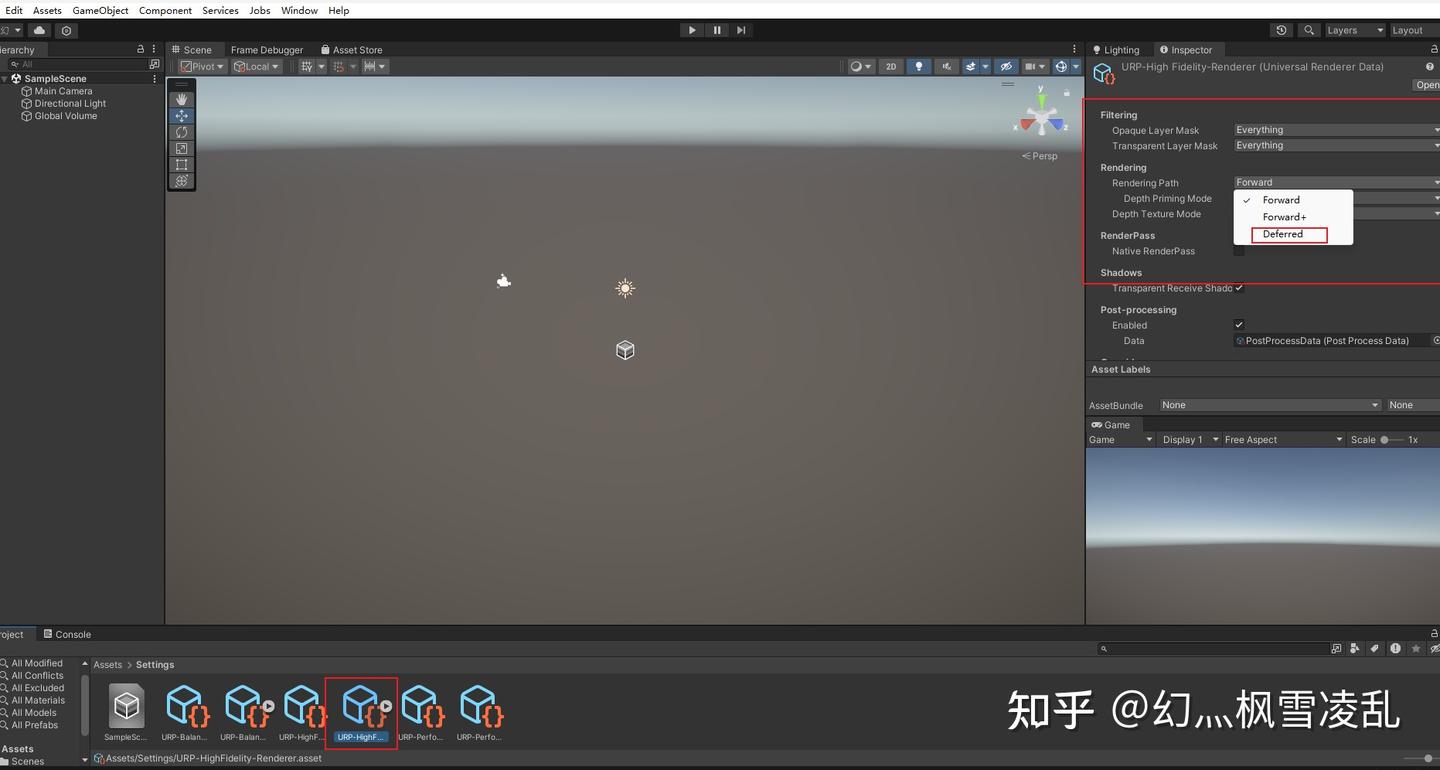Open search by type in Hierarchy

(x=153, y=64)
